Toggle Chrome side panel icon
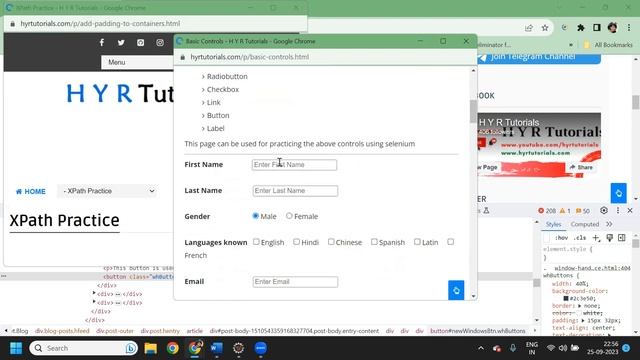The image size is (640, 360). tap(596, 28)
